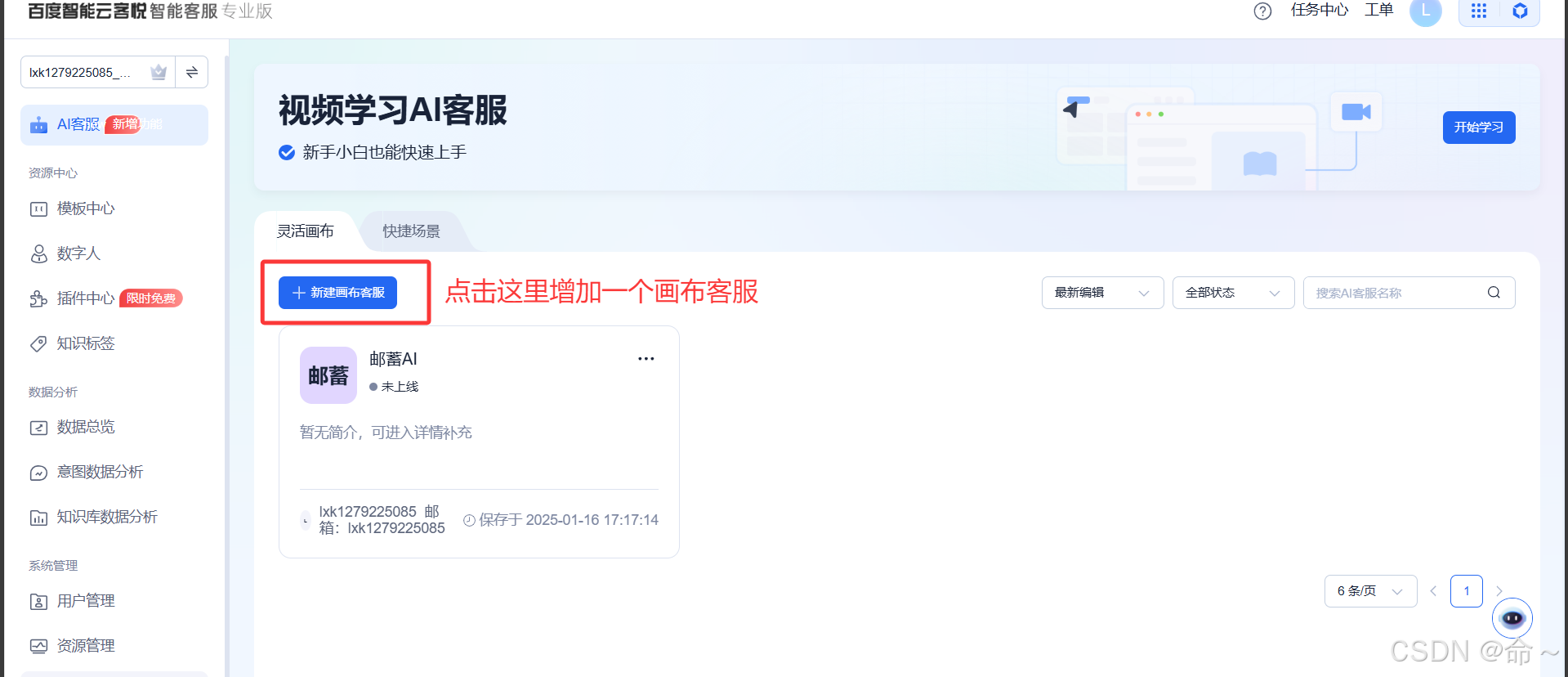Click the 限时免费 badge
Image resolution: width=1568 pixels, height=677 pixels.
pos(151,298)
